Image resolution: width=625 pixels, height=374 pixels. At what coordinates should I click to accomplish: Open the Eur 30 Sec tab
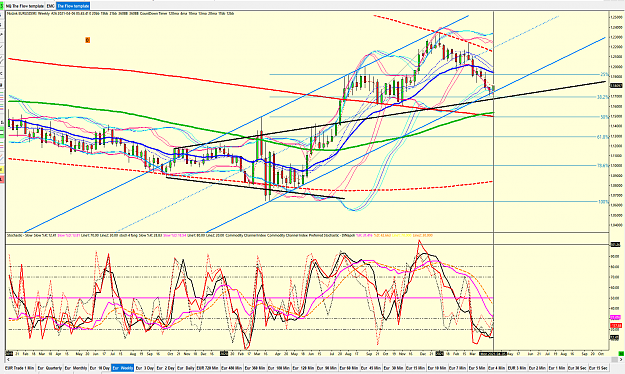577,368
